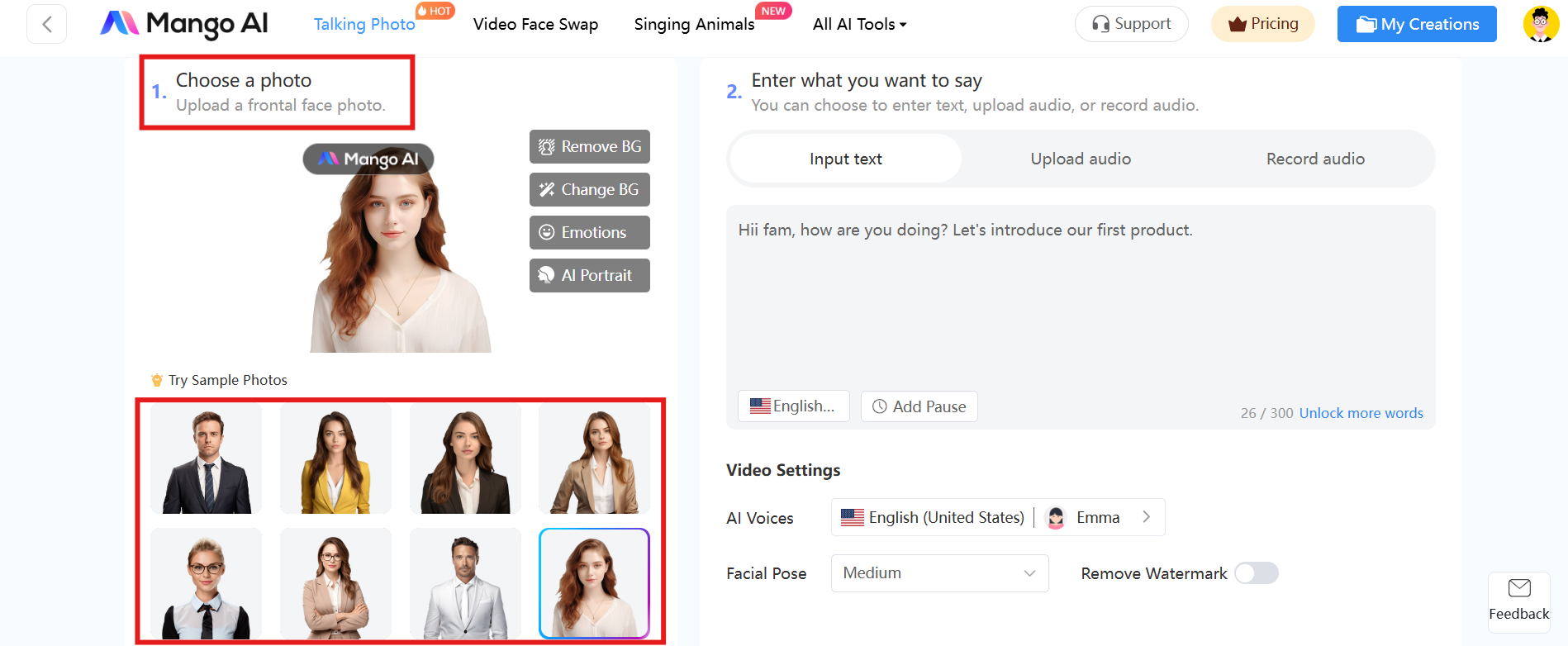This screenshot has width=1568, height=646.
Task: Click the Support button
Action: 1132,24
